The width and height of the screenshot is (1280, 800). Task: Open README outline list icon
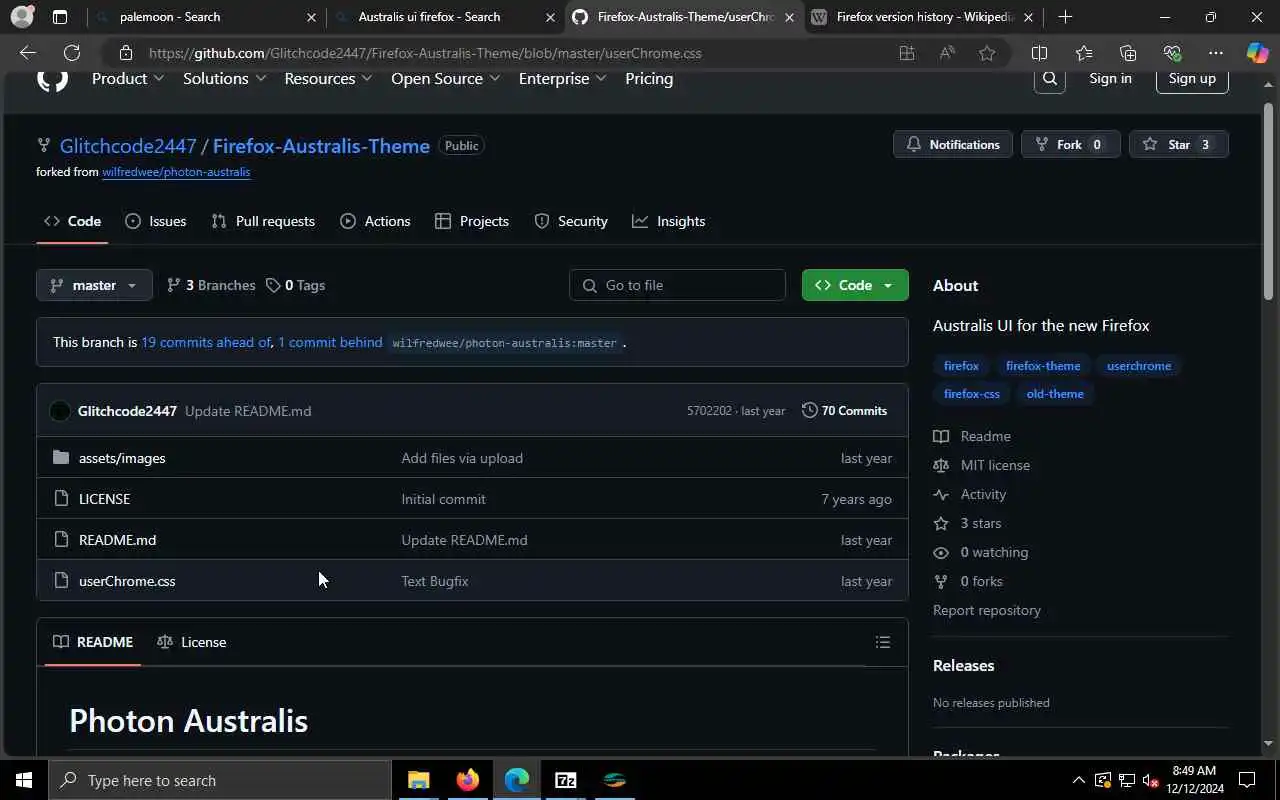pos(883,642)
